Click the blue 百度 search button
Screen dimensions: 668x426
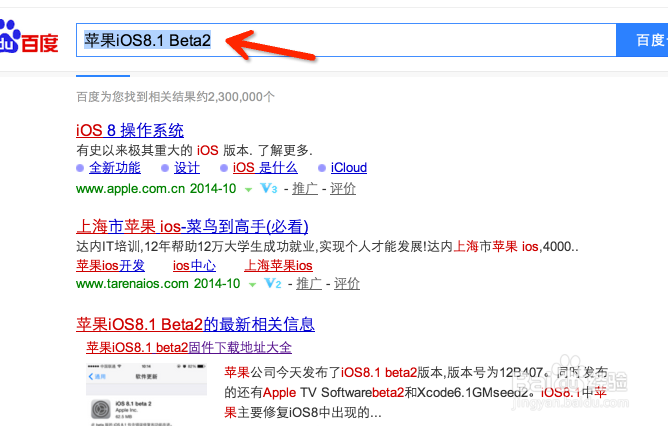pos(642,40)
